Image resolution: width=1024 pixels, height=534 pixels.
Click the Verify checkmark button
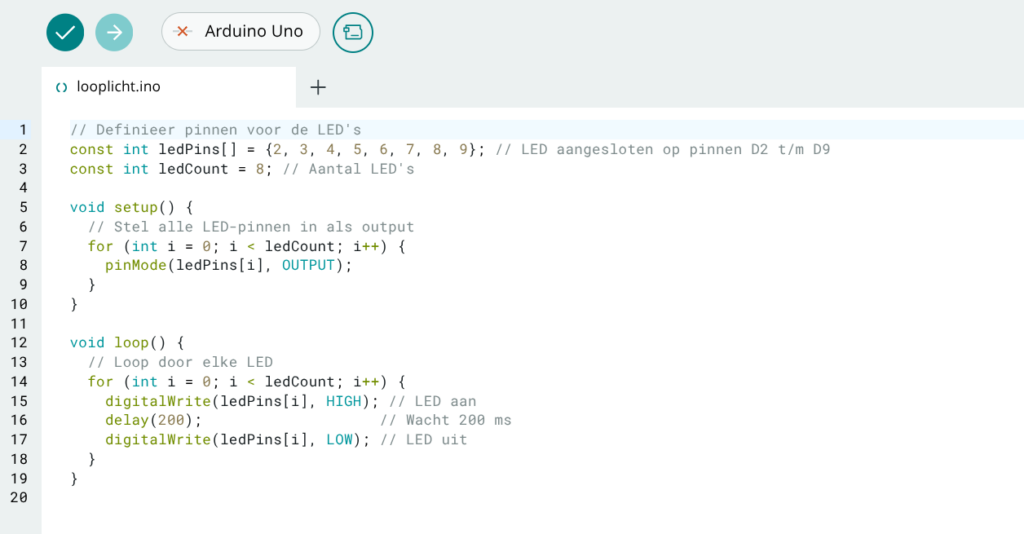pos(65,32)
